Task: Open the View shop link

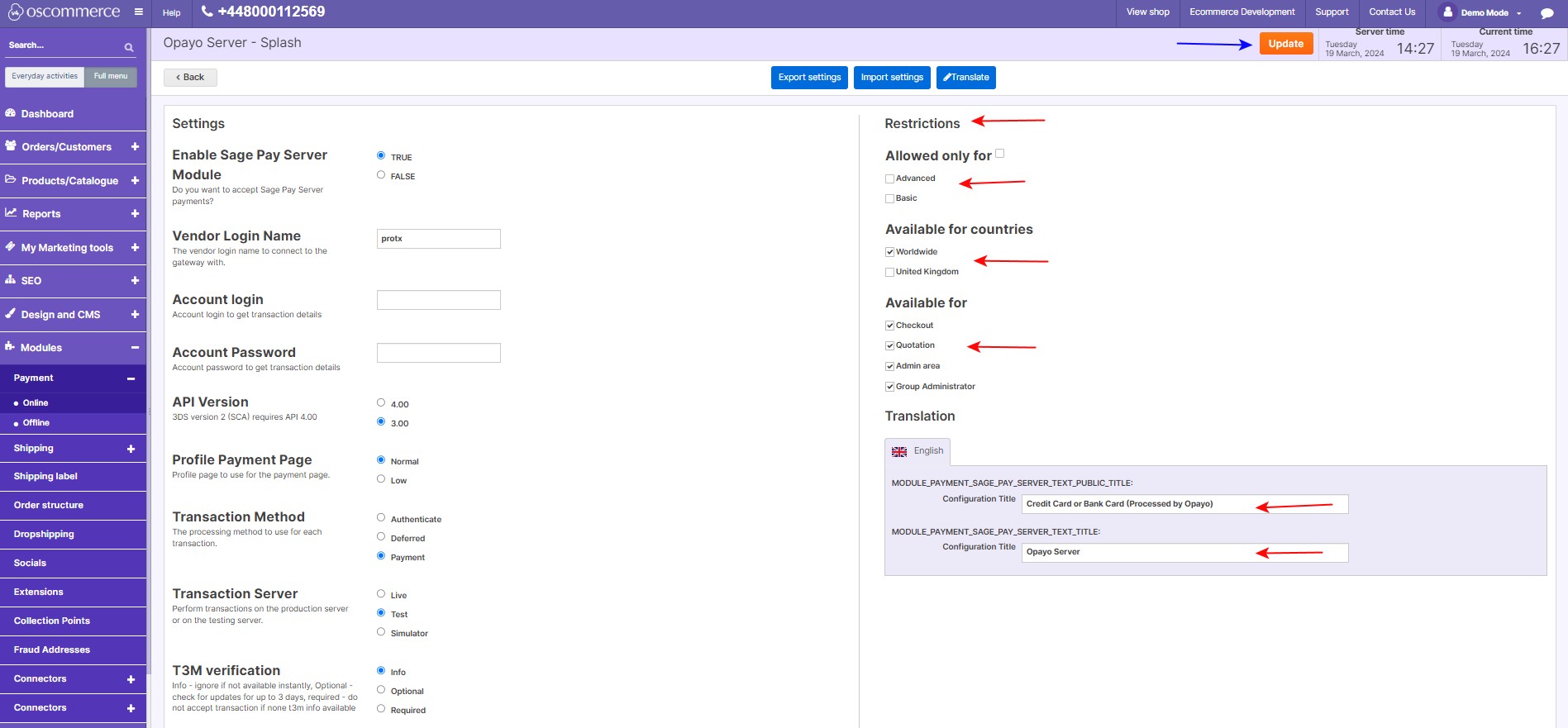Action: (x=1148, y=12)
